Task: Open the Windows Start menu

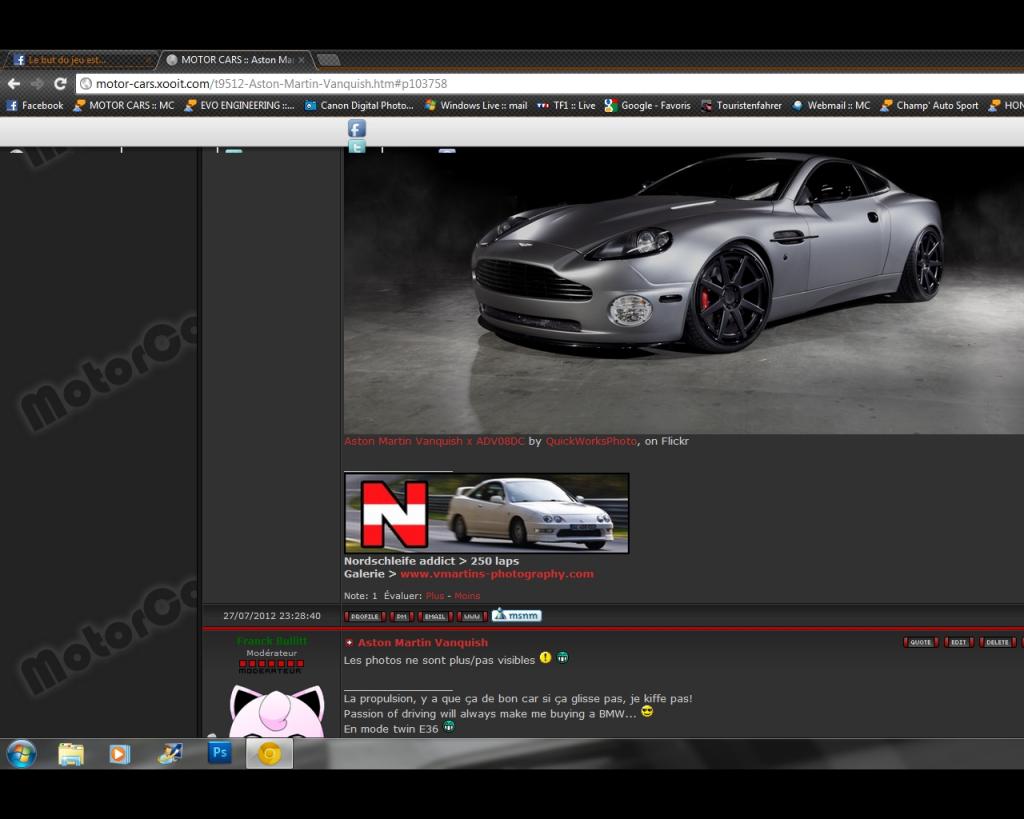Action: point(22,754)
